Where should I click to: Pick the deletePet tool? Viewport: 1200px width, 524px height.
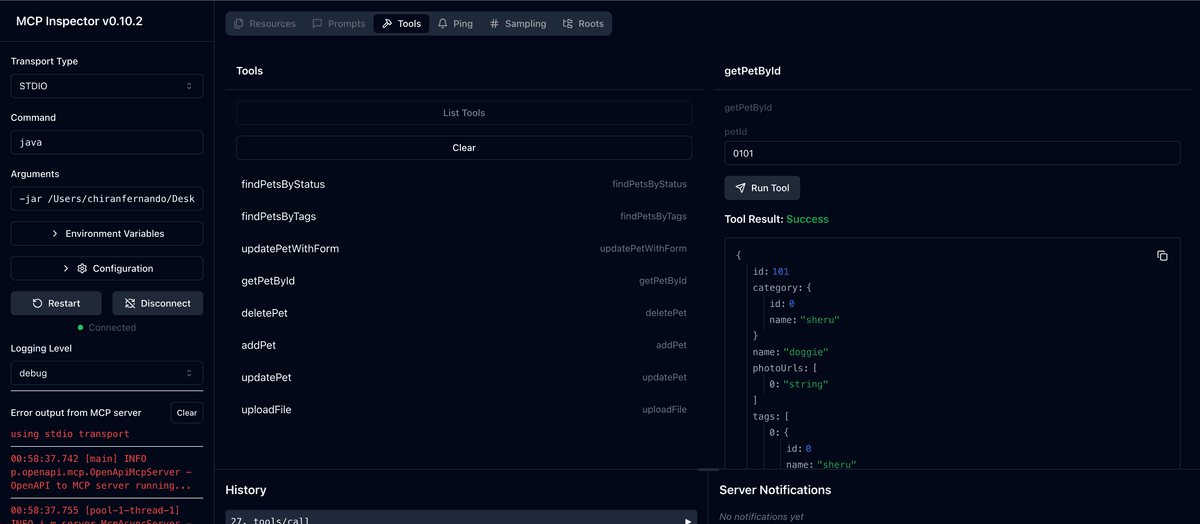click(x=464, y=313)
